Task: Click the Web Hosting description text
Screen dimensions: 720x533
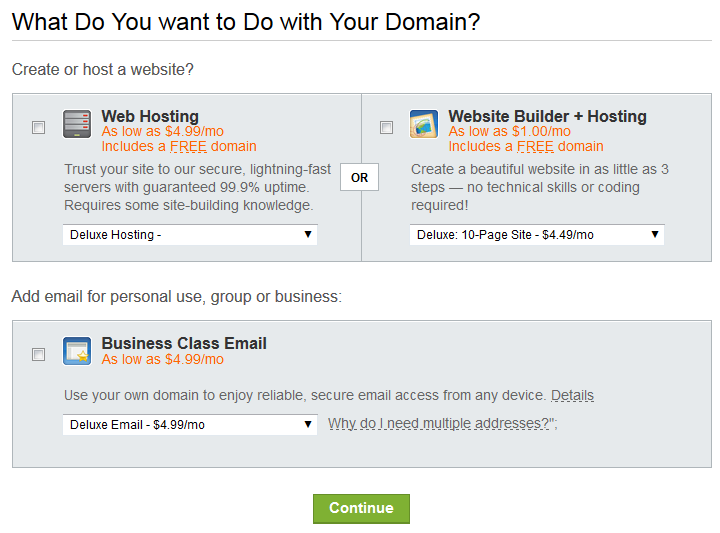Action: tap(197, 187)
